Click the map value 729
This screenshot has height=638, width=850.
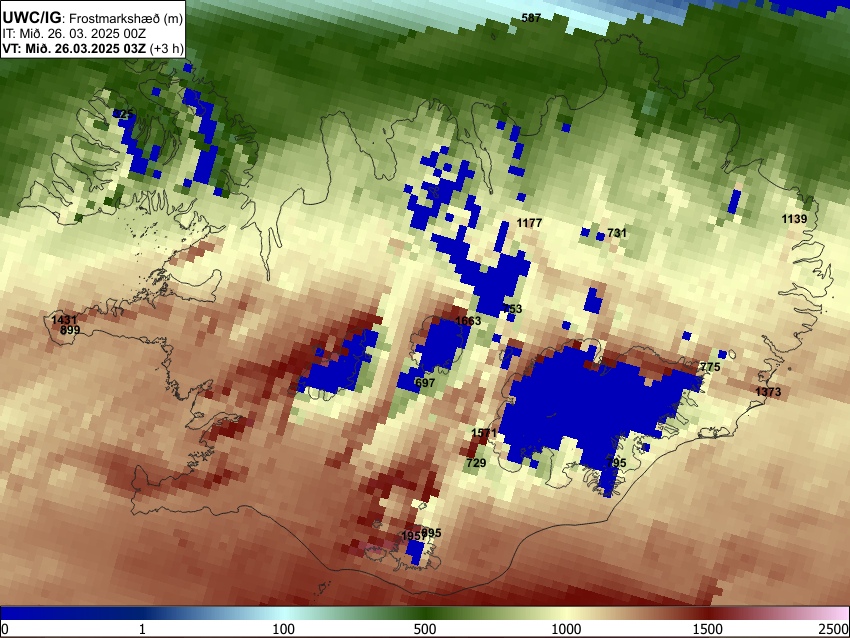click(476, 463)
